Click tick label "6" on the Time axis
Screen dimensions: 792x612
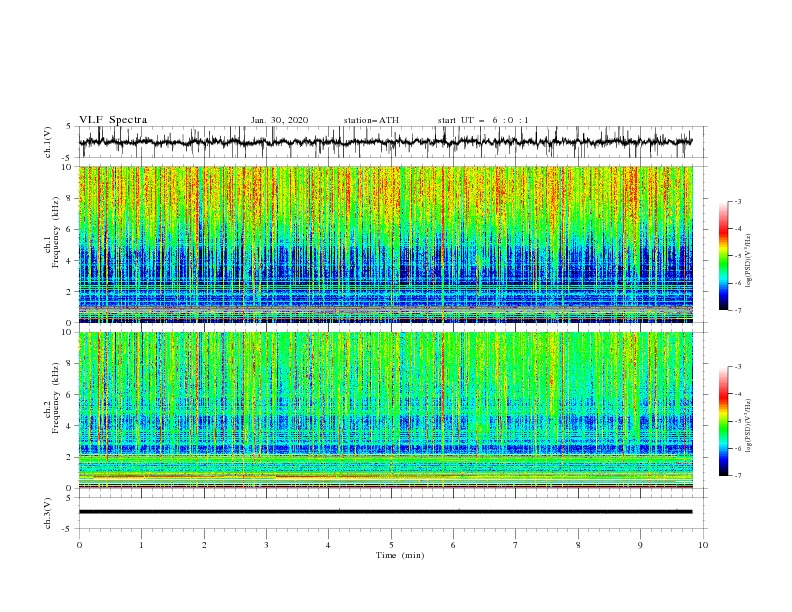454,545
